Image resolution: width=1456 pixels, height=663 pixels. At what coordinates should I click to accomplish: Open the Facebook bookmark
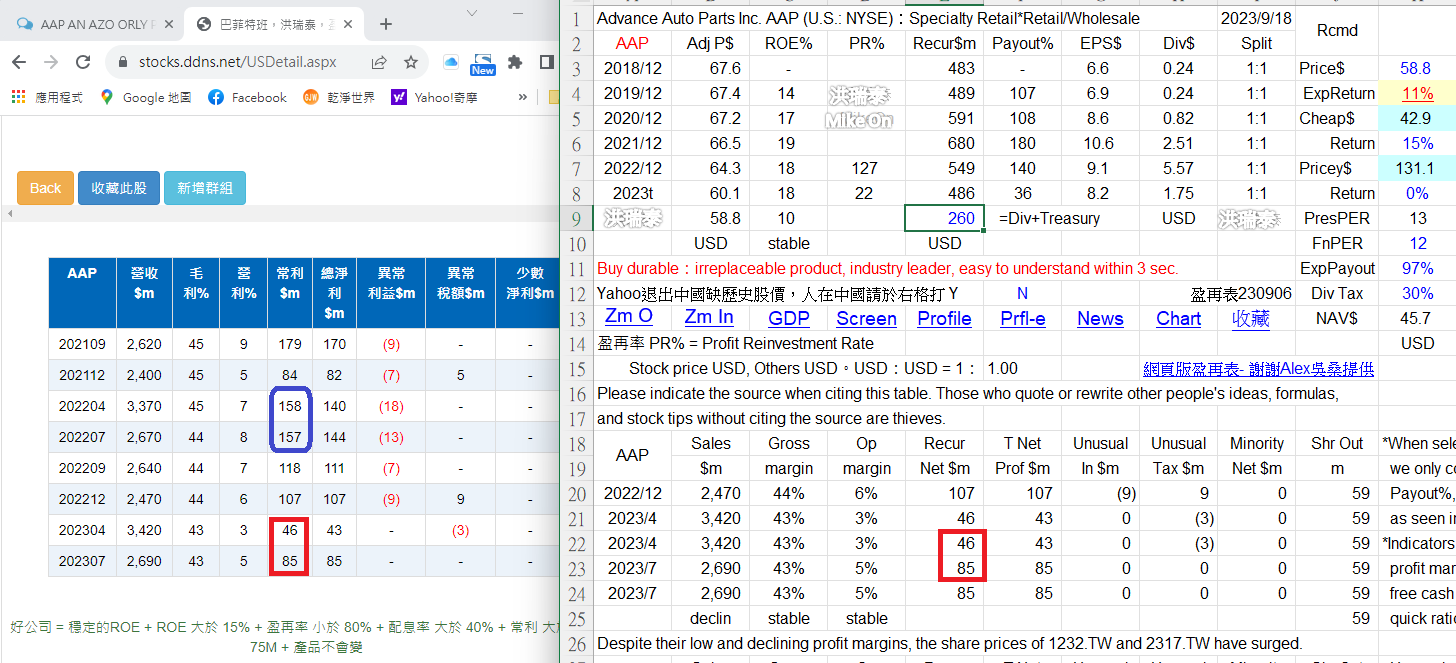click(x=247, y=97)
